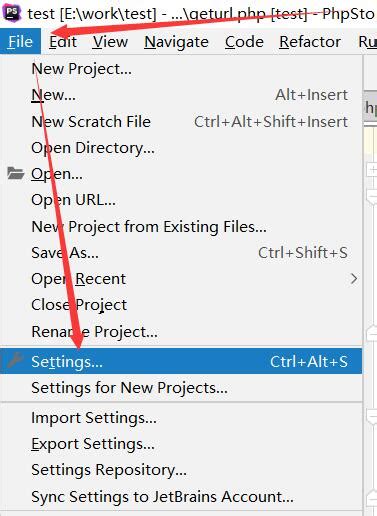Viewport: 377px width, 516px height.
Task: Click the folder icon beside Open...
Action: pos(16,174)
